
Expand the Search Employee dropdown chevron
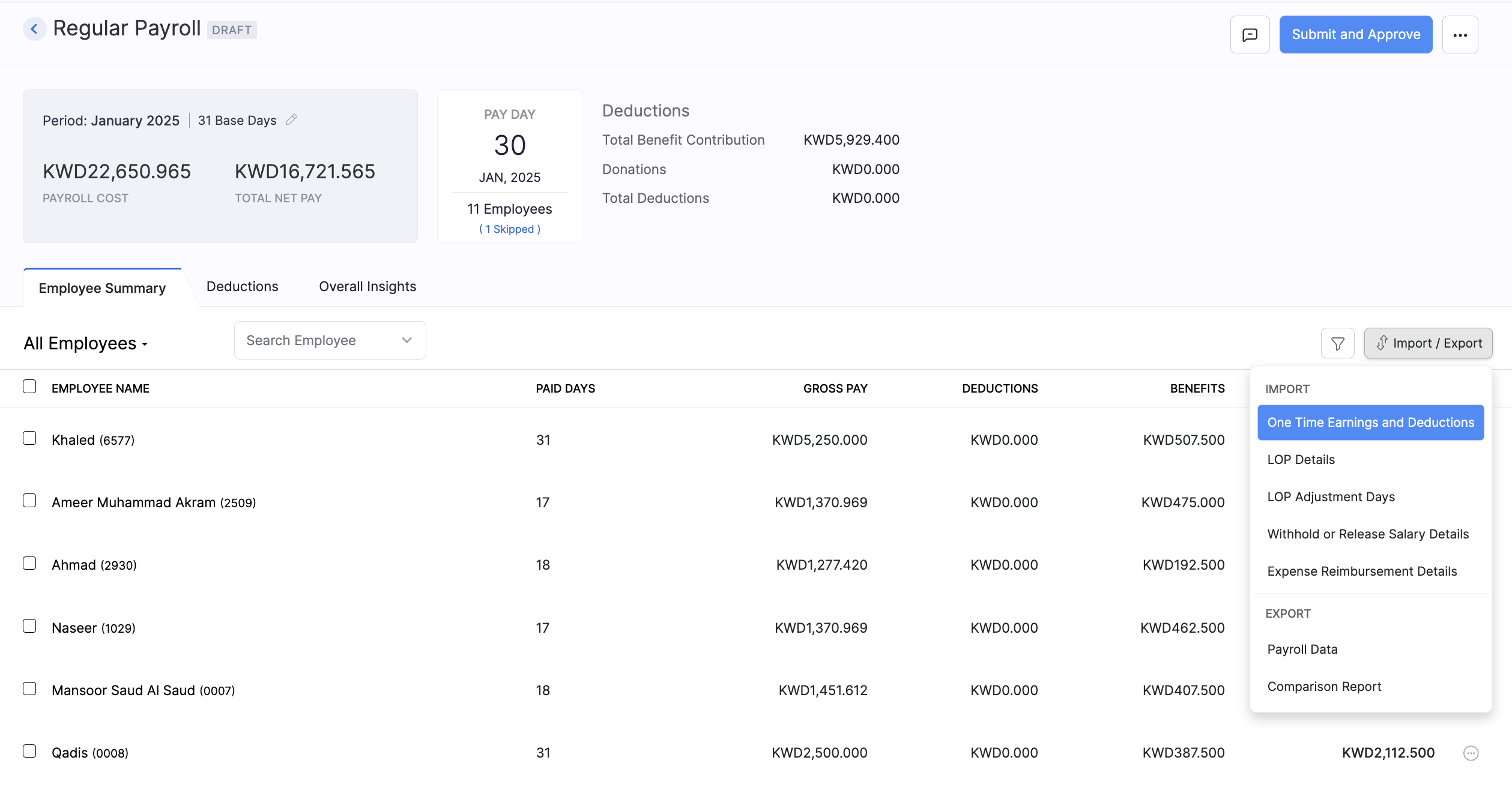pyautogui.click(x=406, y=340)
